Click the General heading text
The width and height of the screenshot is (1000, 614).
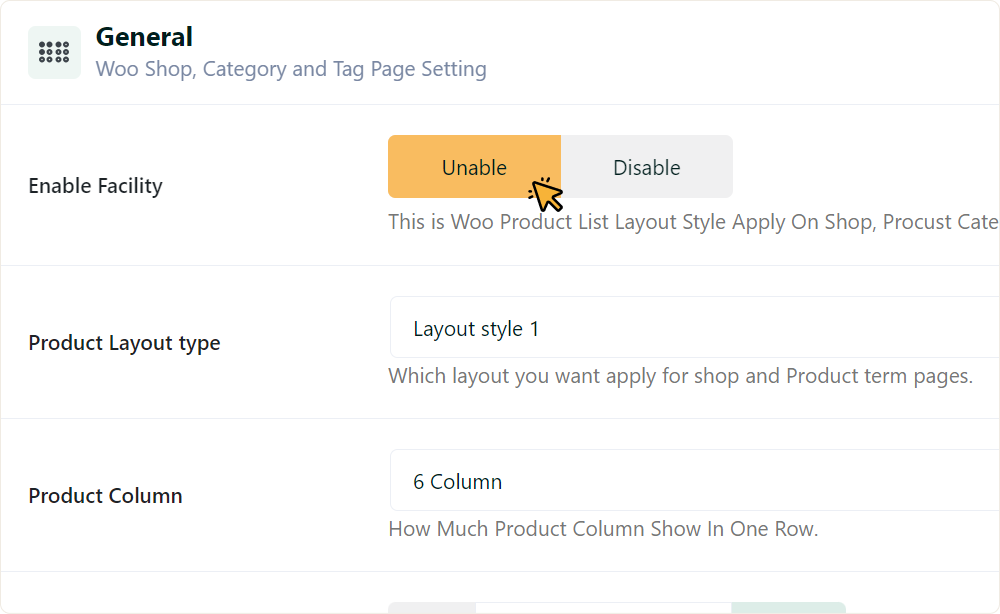pos(144,37)
